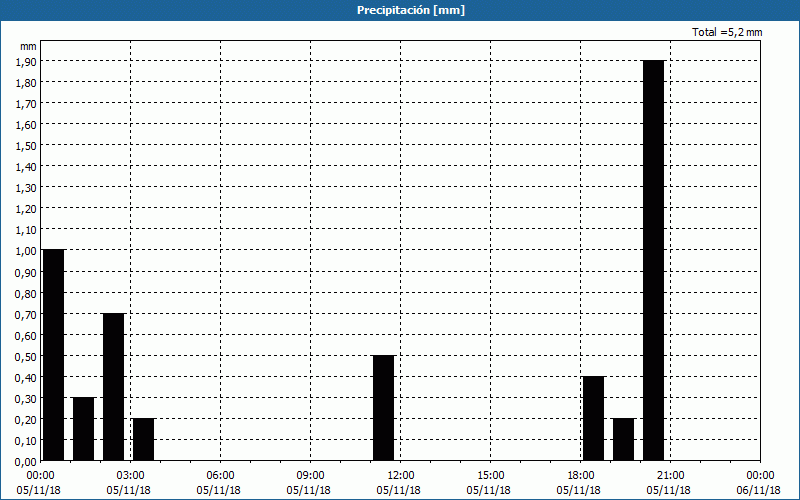
Task: Click the '12:00' x-axis time label
Action: point(401,476)
